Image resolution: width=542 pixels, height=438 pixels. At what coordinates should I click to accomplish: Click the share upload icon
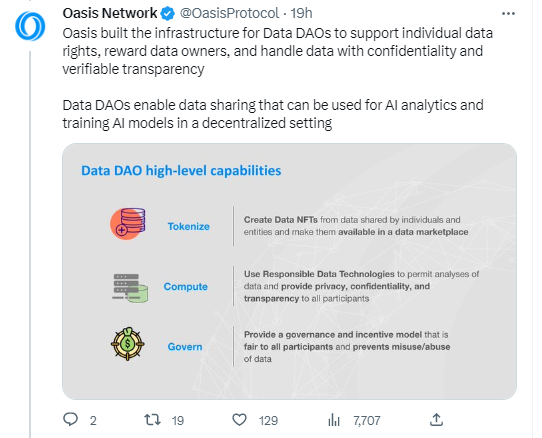pyautogui.click(x=436, y=420)
